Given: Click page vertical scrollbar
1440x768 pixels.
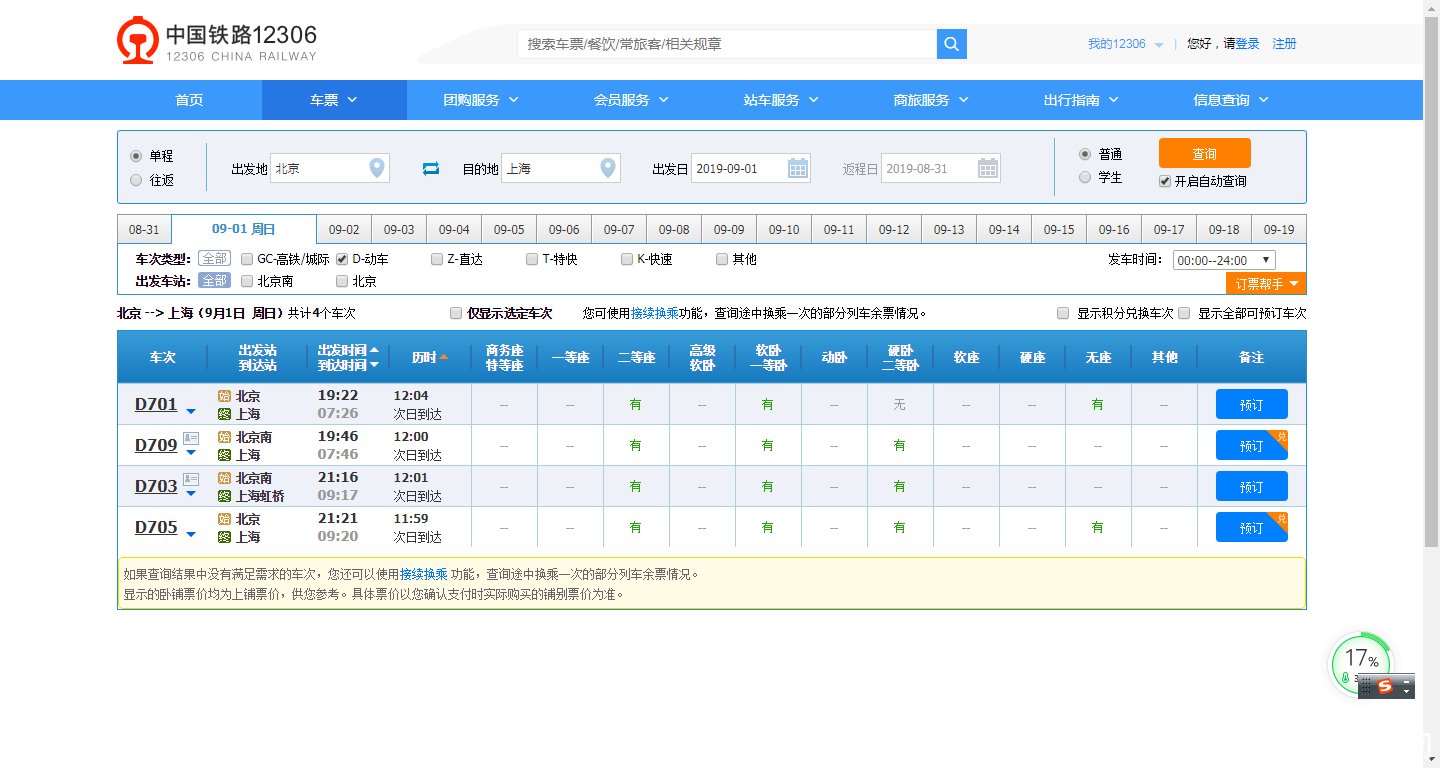Looking at the screenshot, I should pyautogui.click(x=1431, y=280).
